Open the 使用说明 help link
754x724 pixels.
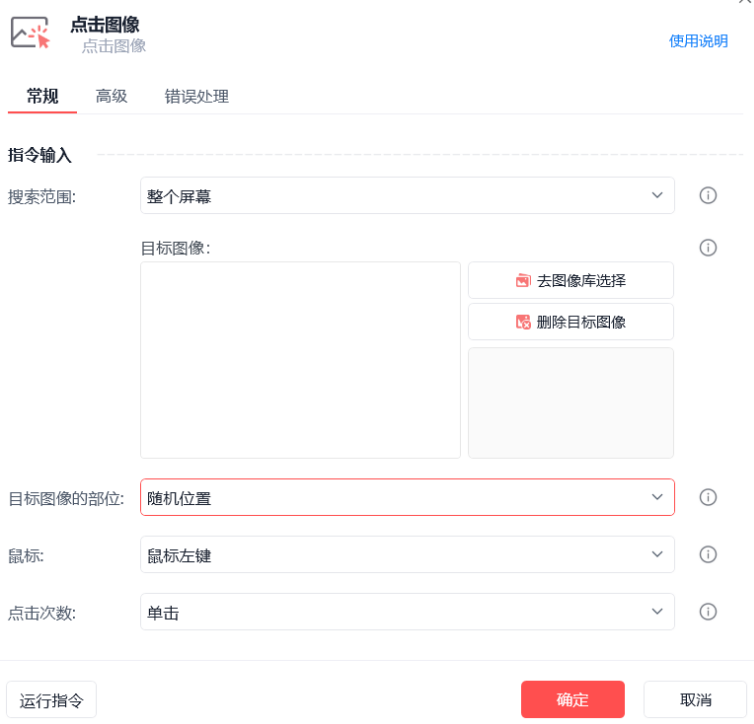pyautogui.click(x=698, y=41)
